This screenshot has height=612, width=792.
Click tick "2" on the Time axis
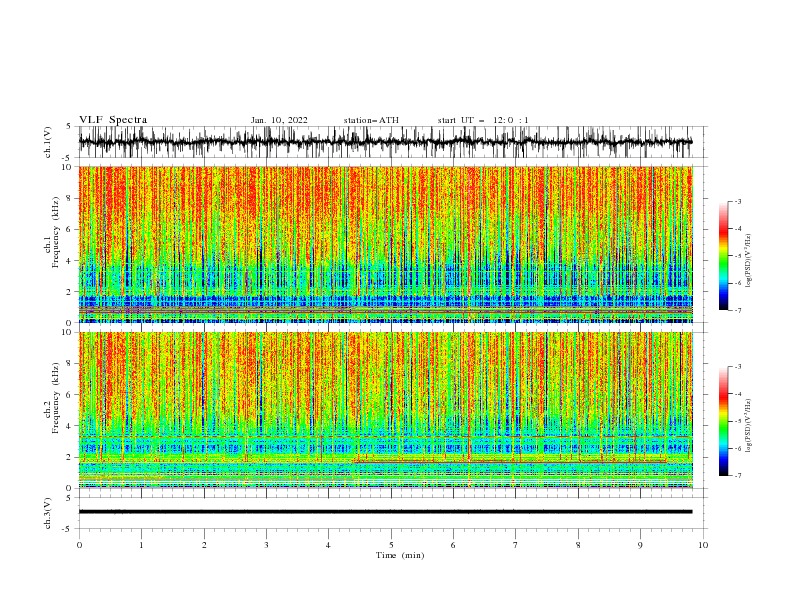tap(204, 545)
